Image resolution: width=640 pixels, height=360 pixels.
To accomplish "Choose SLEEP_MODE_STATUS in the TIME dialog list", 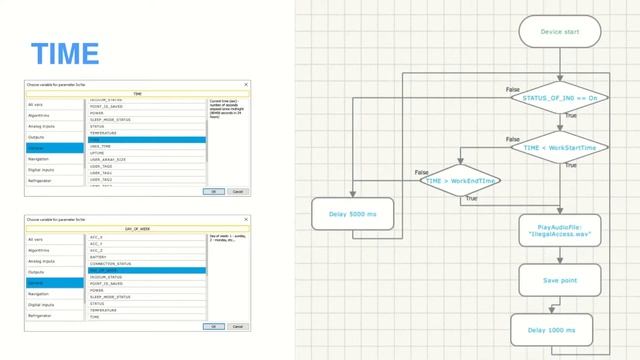I will tap(147, 120).
